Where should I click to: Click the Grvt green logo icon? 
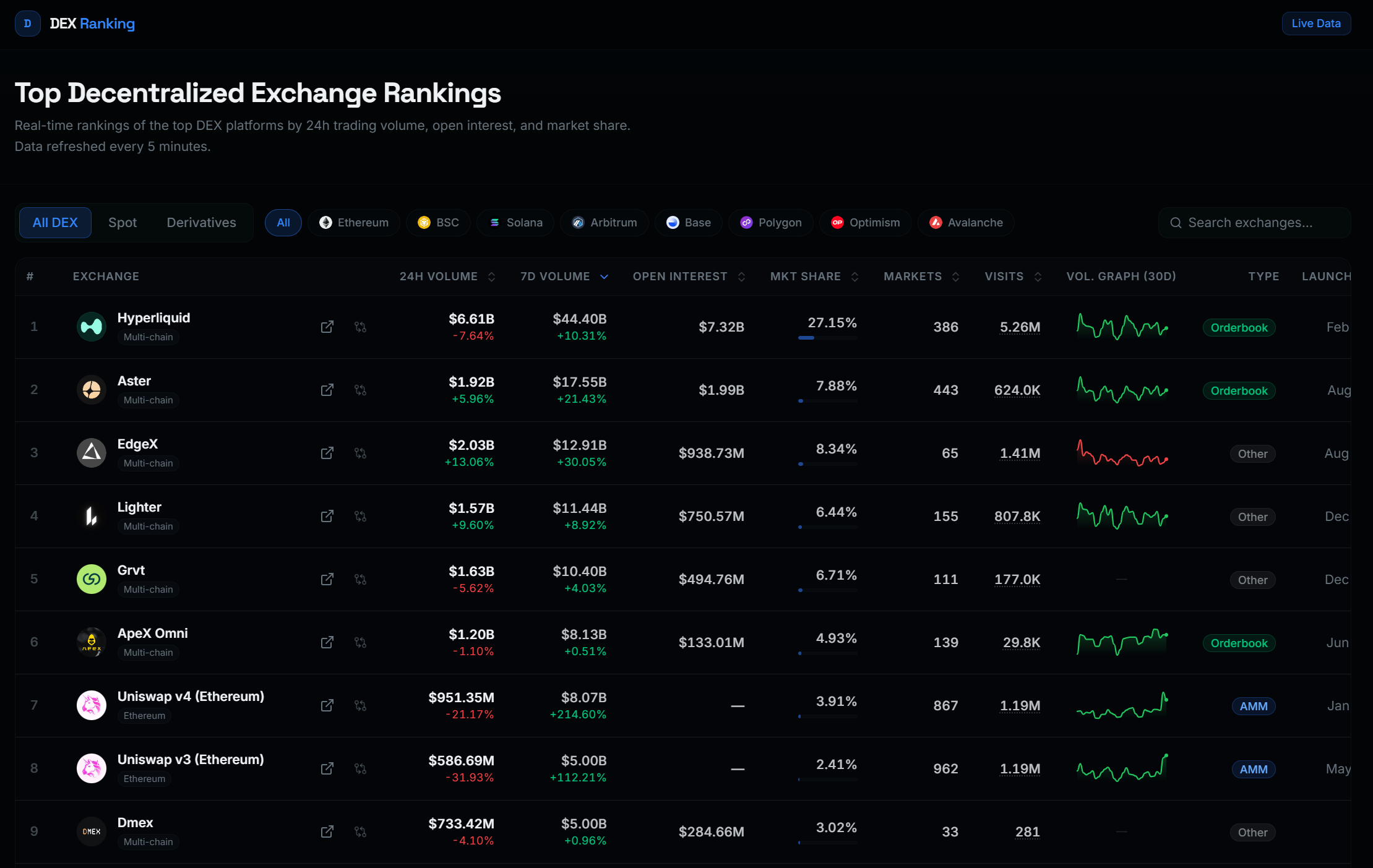[x=92, y=579]
